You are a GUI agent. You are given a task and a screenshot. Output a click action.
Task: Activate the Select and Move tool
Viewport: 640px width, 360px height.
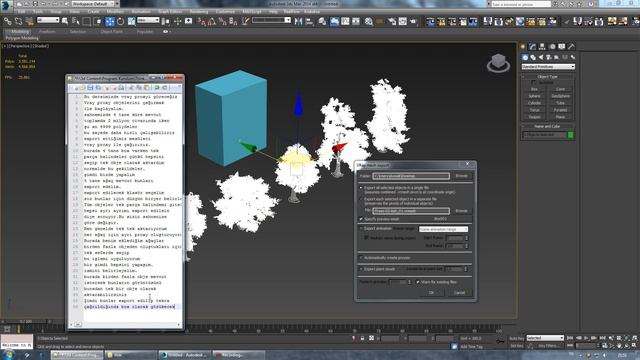(x=110, y=21)
